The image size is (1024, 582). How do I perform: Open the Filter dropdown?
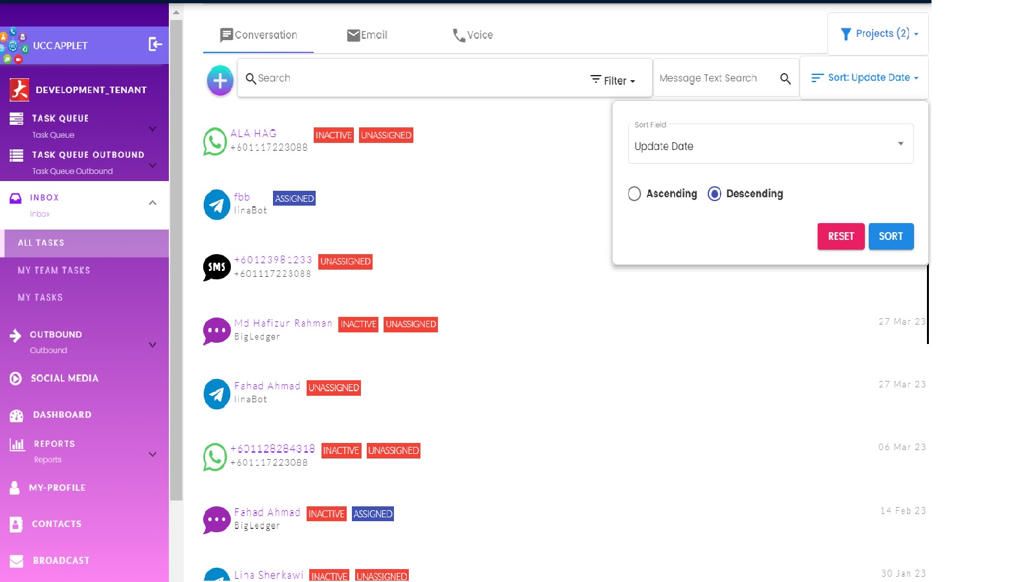[x=613, y=80]
